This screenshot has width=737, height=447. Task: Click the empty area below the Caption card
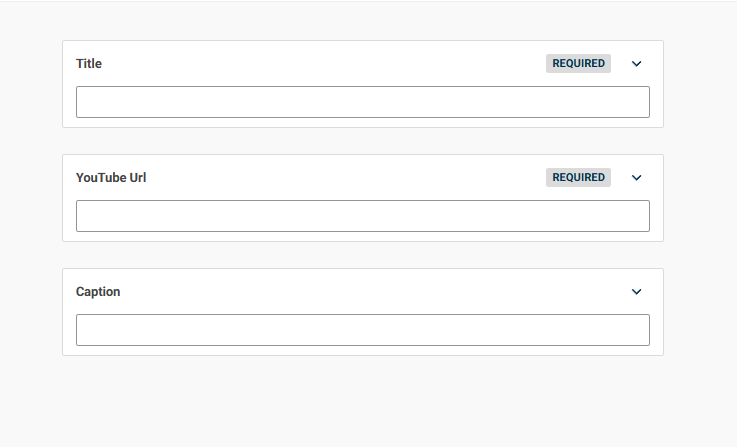(363, 401)
